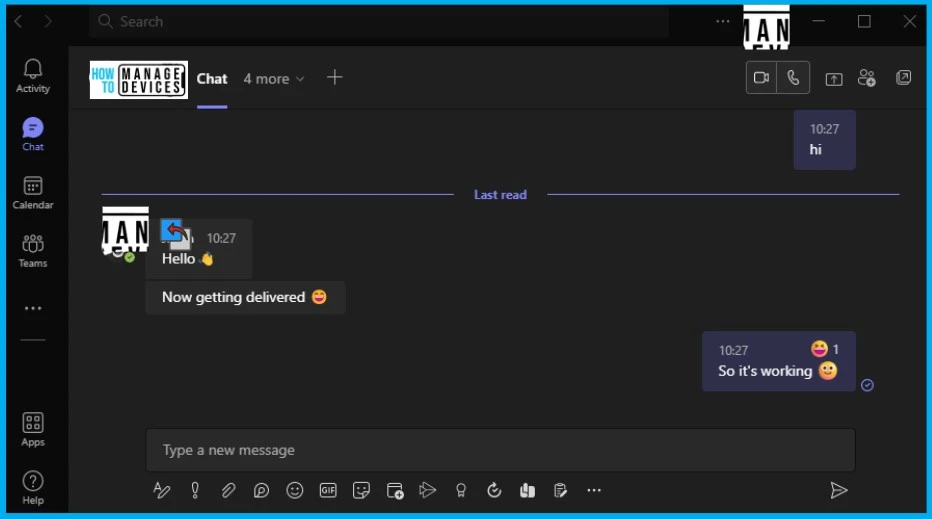Show more messaging extensions ellipsis

594,490
